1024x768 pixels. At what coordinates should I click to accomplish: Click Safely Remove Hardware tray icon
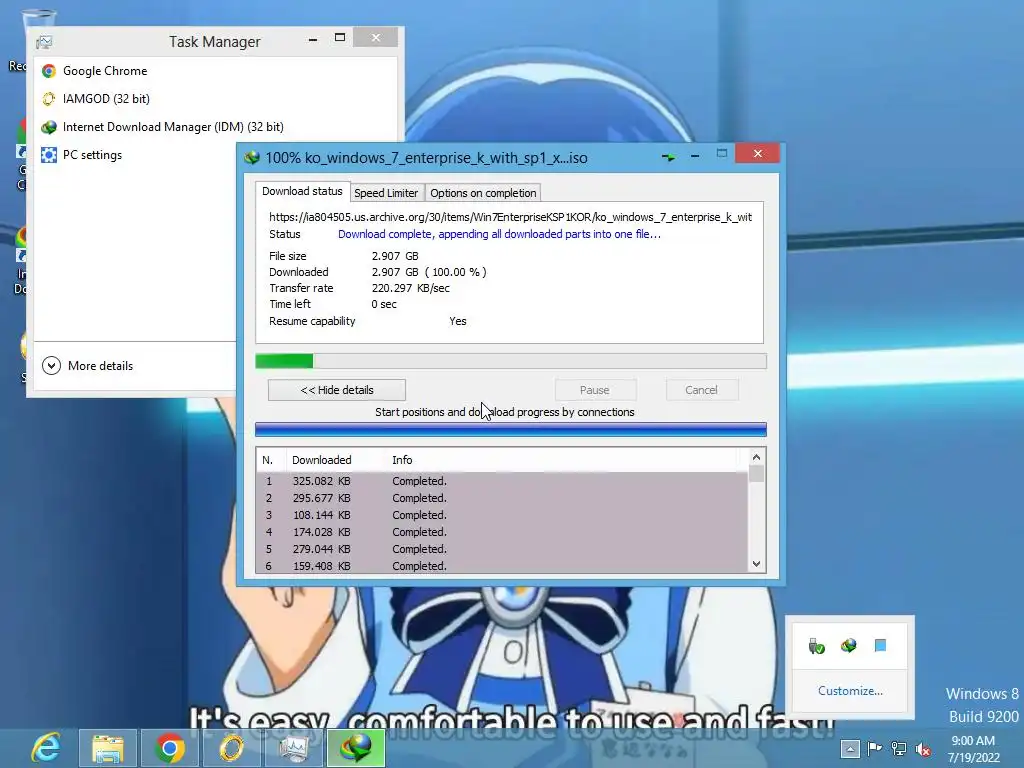816,646
